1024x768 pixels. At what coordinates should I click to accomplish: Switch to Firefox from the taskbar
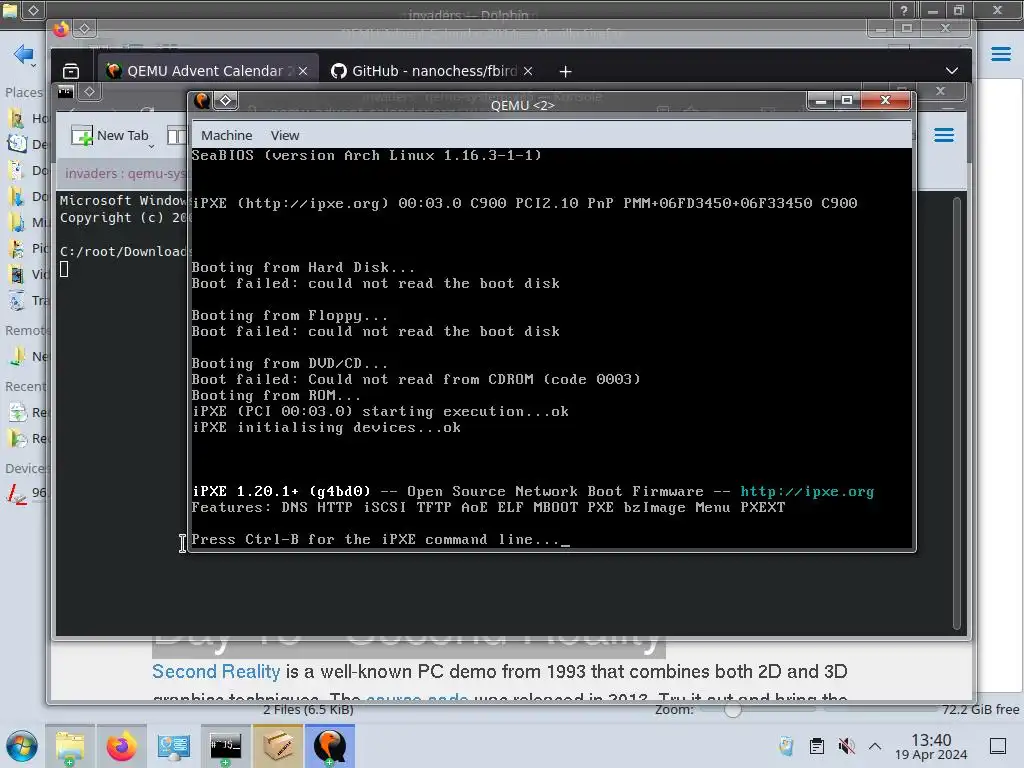(121, 746)
